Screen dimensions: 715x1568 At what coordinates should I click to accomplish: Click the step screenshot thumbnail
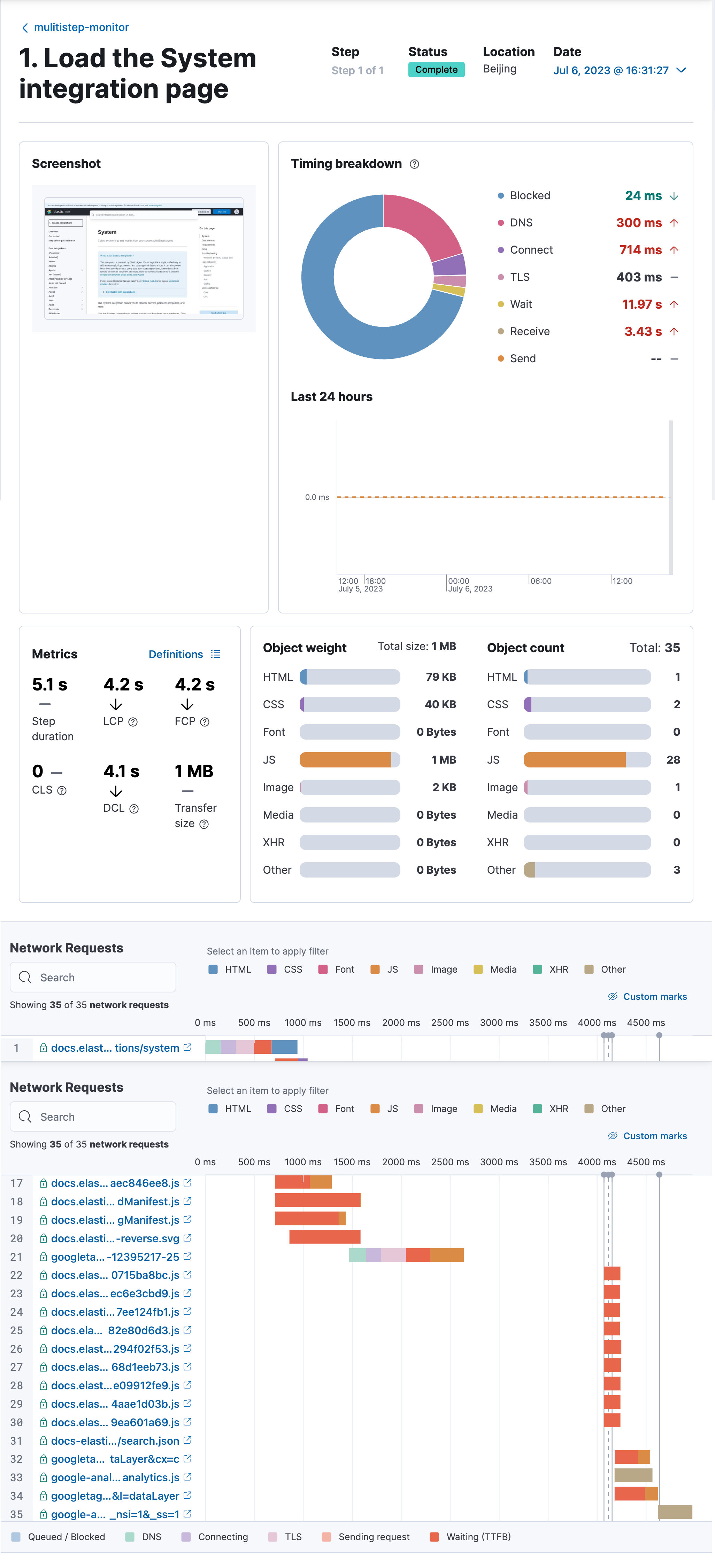pyautogui.click(x=144, y=258)
